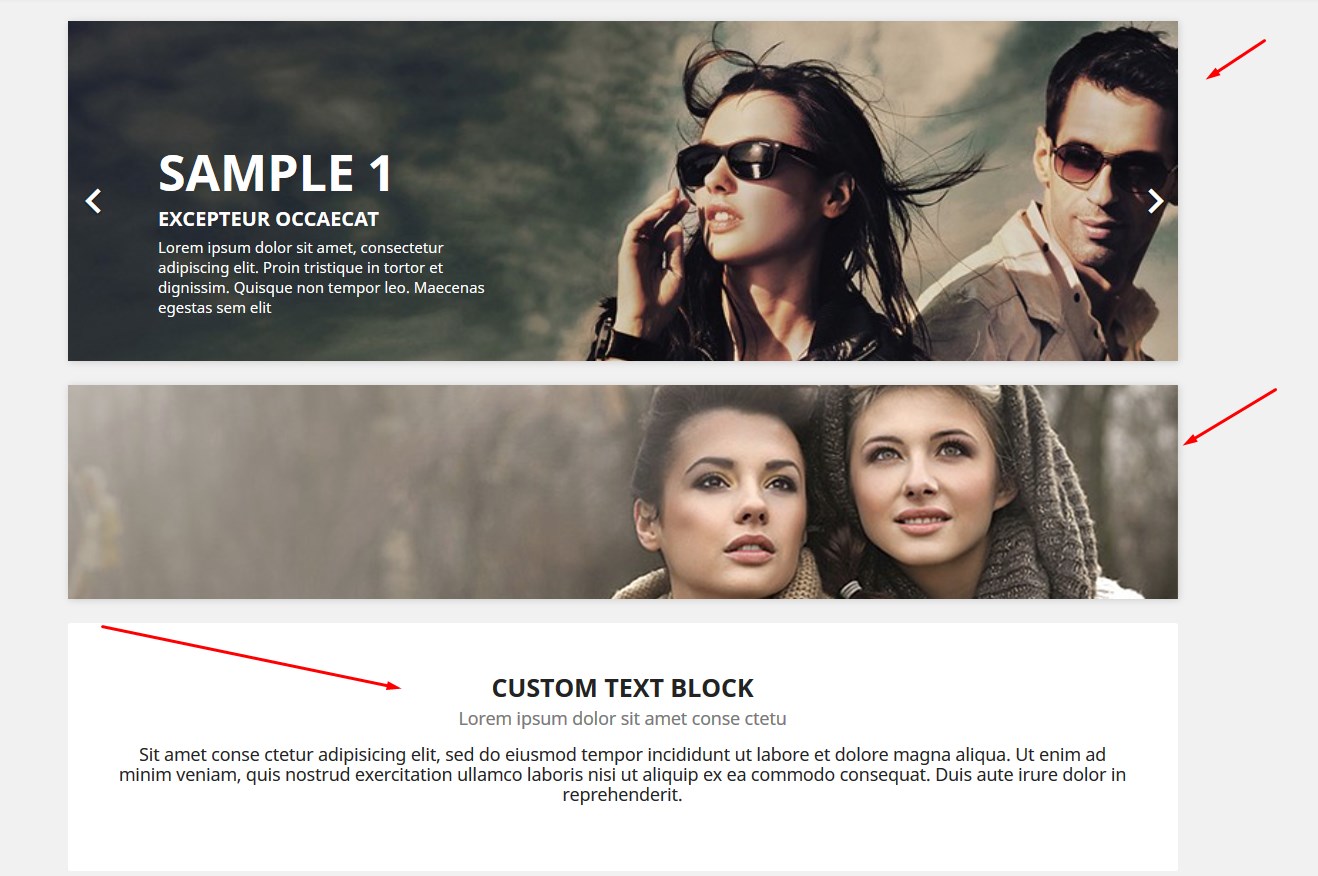
Task: Click the red arrow pointing at second banner
Action: (x=1230, y=416)
